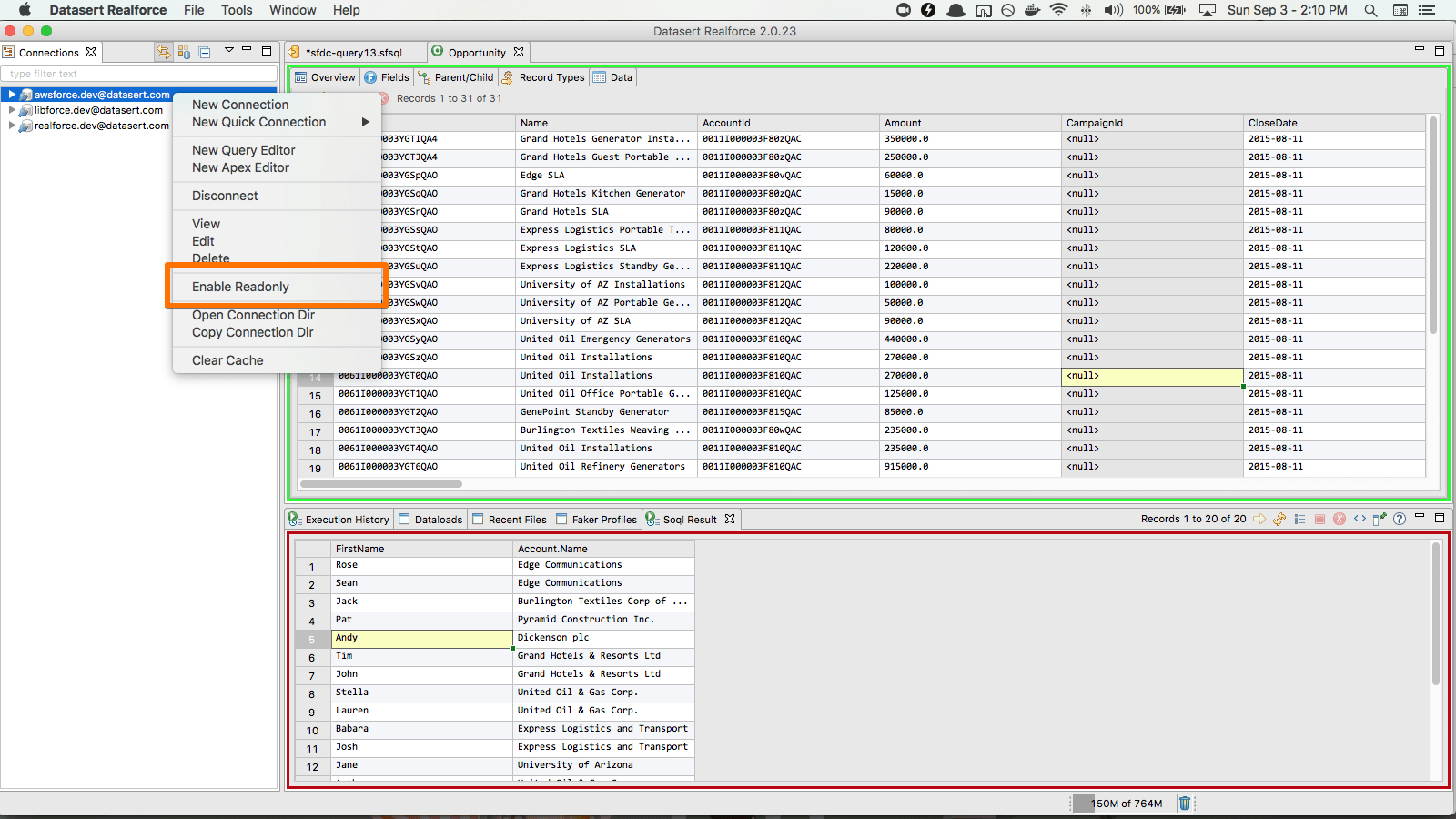Image resolution: width=1456 pixels, height=819 pixels.
Task: Click the memory usage heap status bar
Action: (1125, 804)
